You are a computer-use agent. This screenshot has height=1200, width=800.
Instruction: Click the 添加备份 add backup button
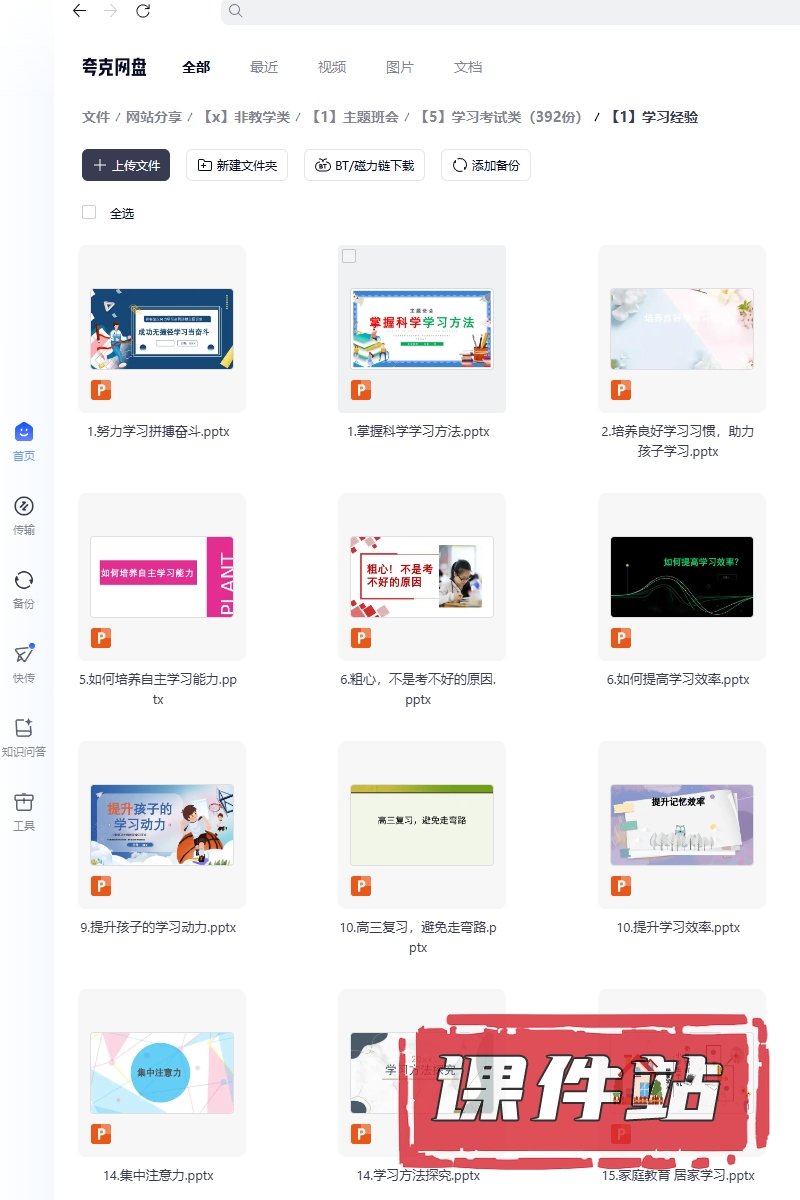point(486,165)
